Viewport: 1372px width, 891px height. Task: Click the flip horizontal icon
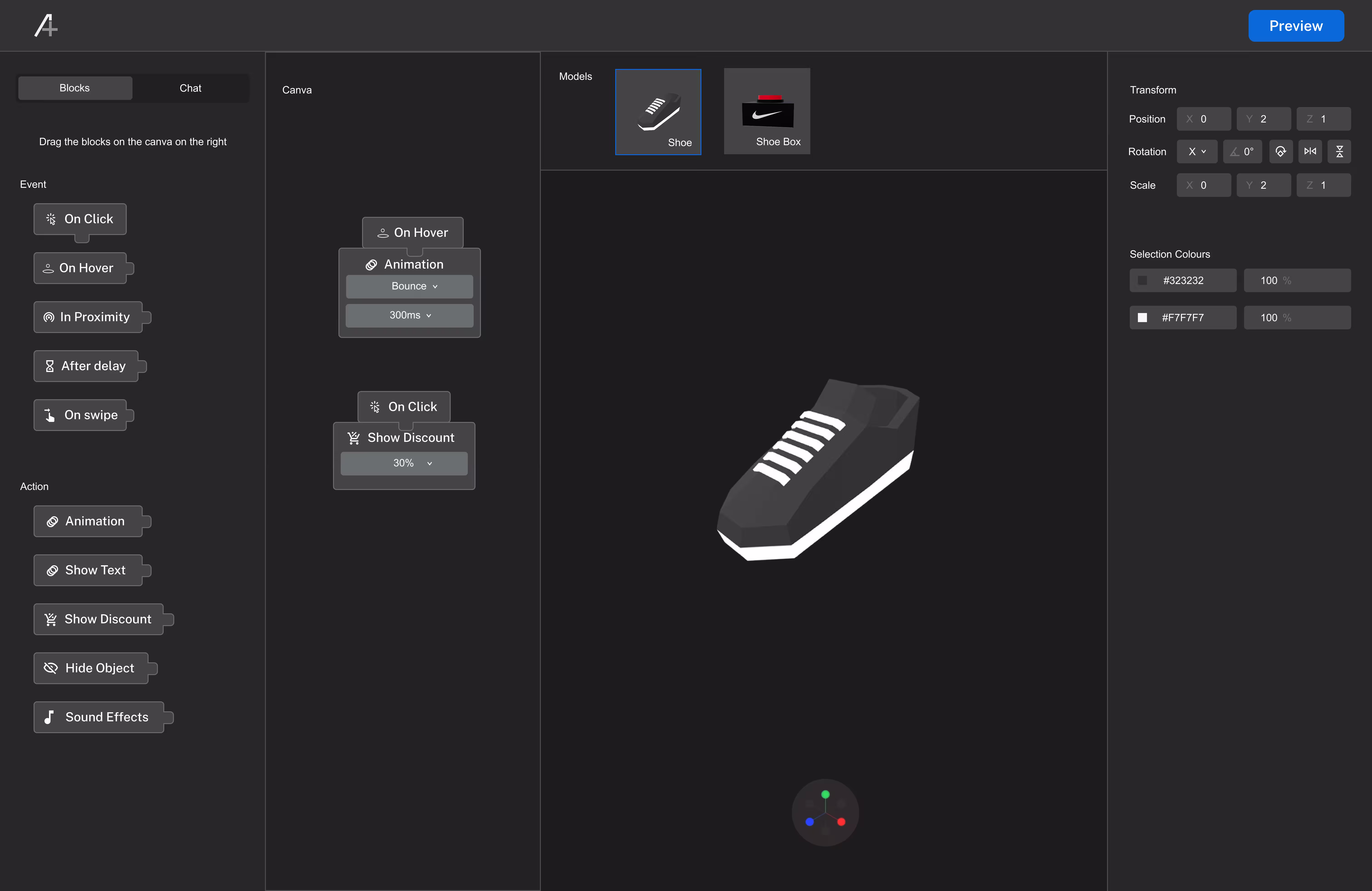click(x=1310, y=152)
